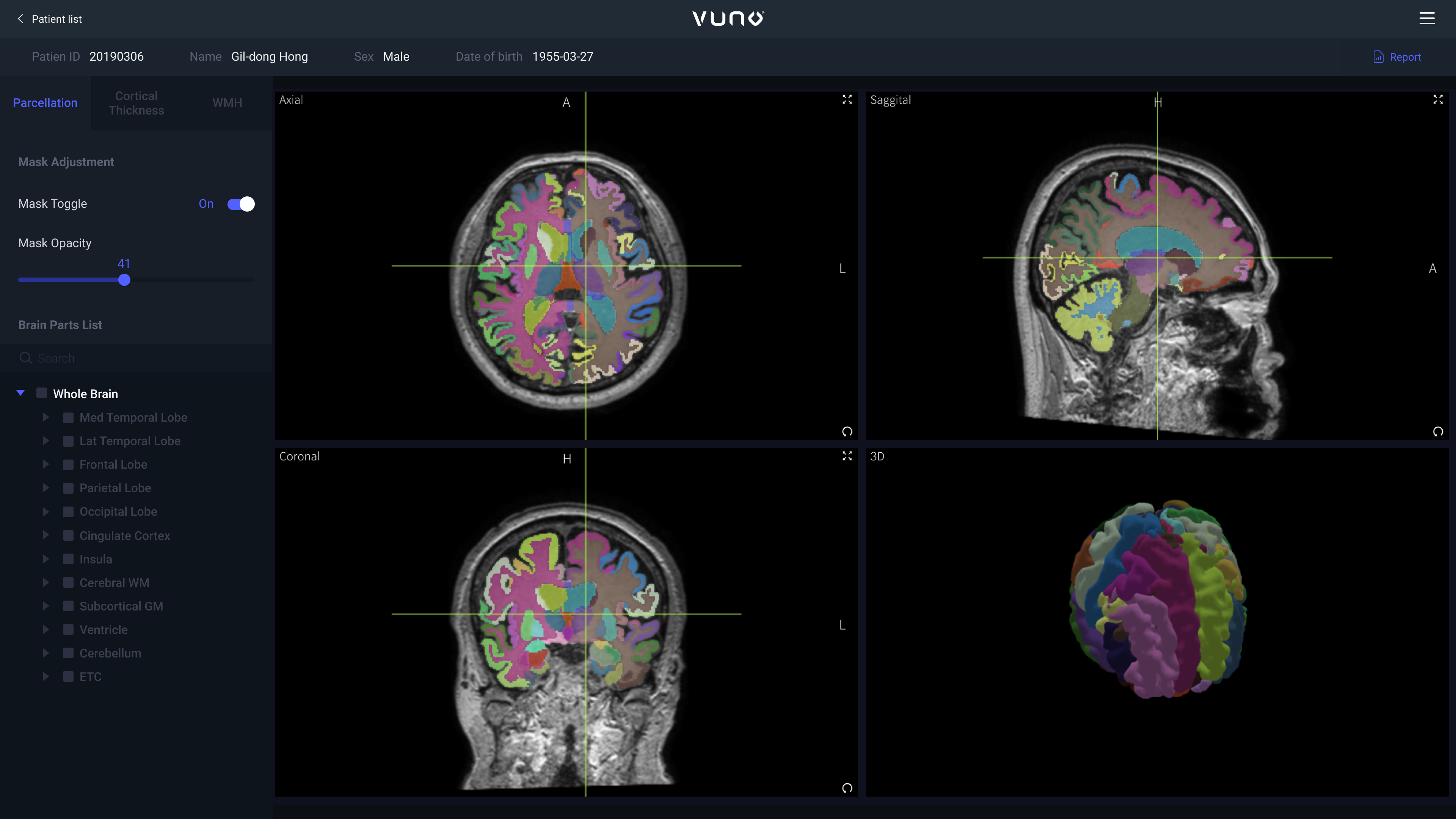Image resolution: width=1456 pixels, height=819 pixels.
Task: Expand the Saggital view to fullscreen
Action: coord(1438,99)
